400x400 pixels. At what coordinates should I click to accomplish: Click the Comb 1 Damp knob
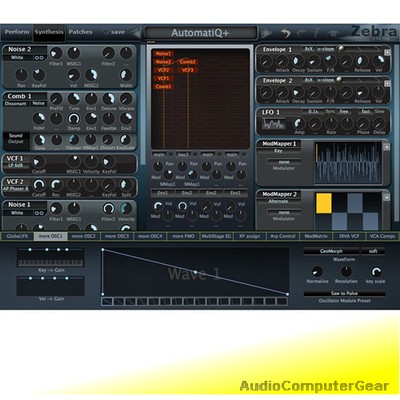tap(74, 119)
